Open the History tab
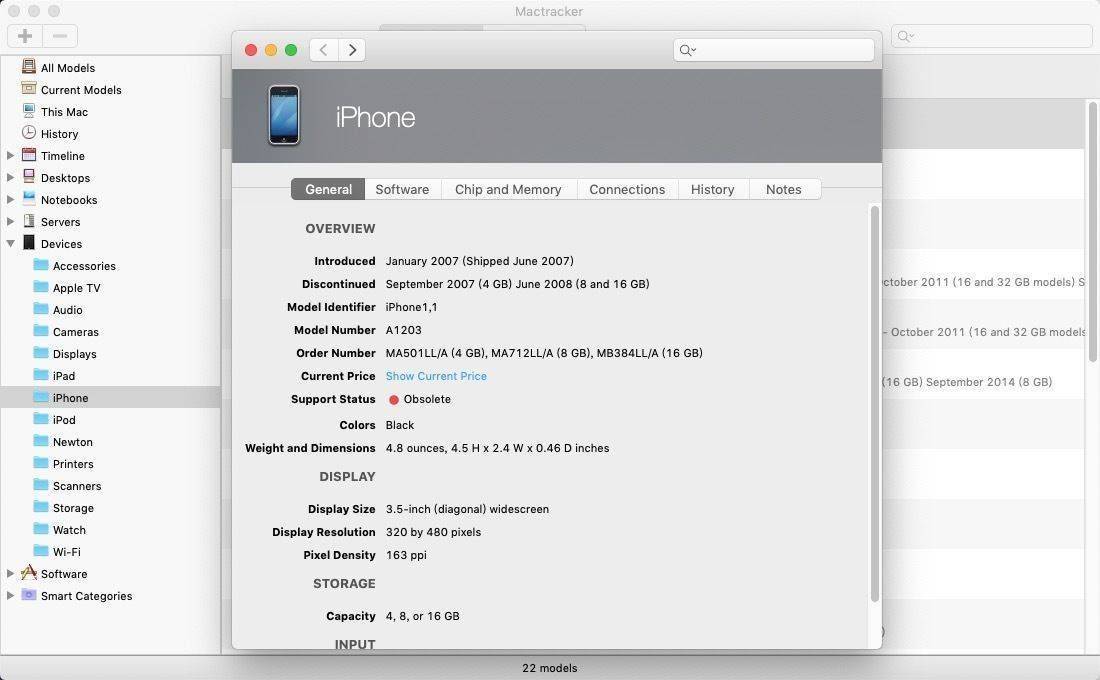1100x680 pixels. (713, 189)
